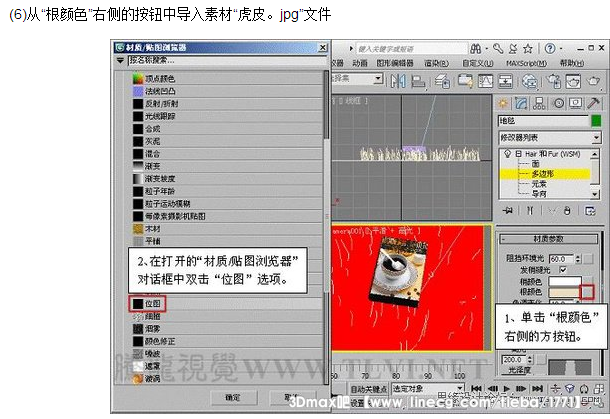Go to the start frame in playback controls
The image size is (610, 419).
pyautogui.click(x=476, y=388)
